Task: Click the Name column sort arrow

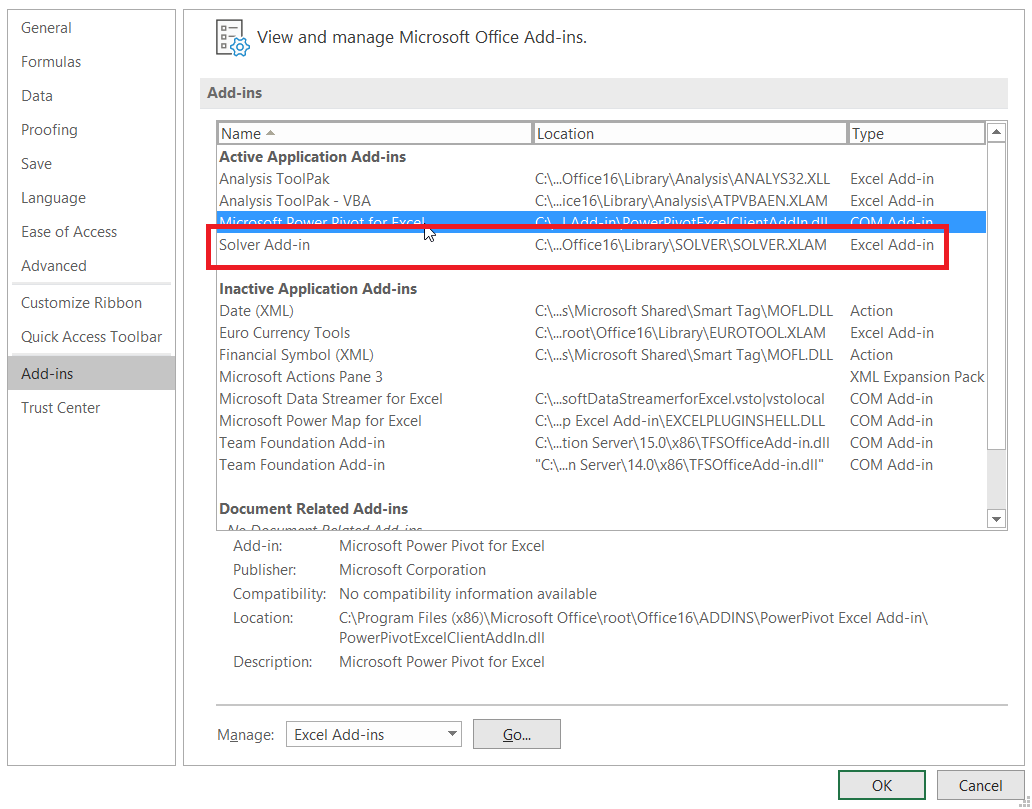Action: (x=271, y=133)
